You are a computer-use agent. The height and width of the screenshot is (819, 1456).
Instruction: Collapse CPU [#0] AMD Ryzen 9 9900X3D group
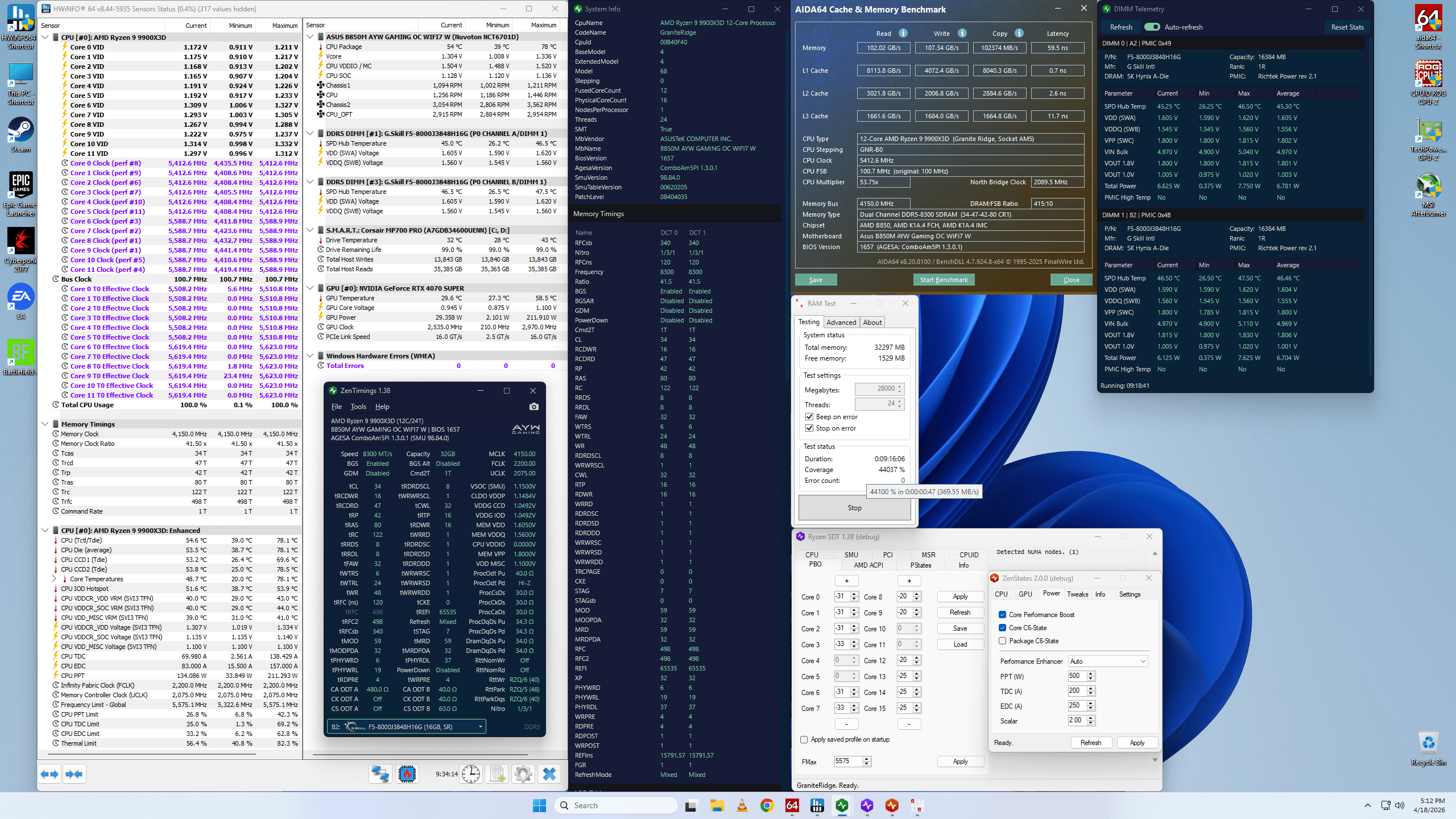[x=45, y=38]
